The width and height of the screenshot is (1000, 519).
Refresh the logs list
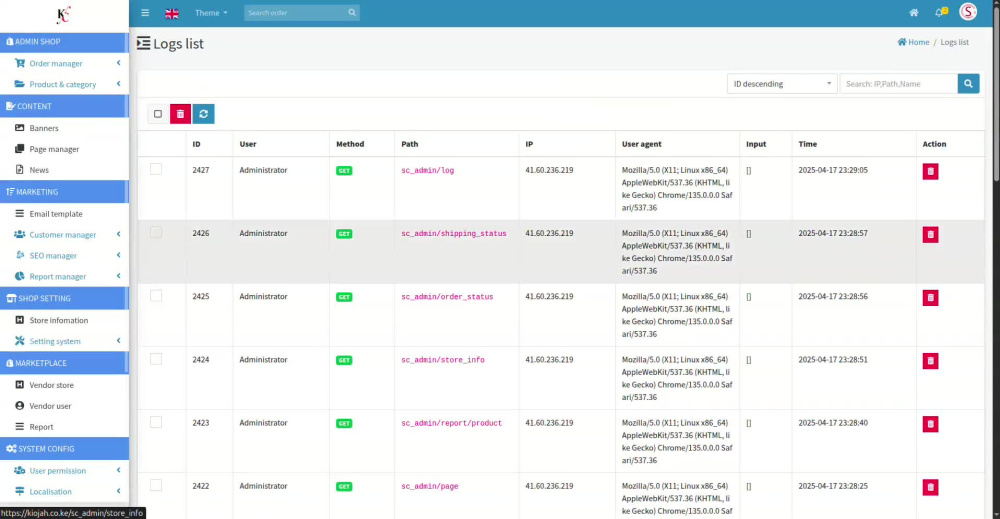[203, 114]
